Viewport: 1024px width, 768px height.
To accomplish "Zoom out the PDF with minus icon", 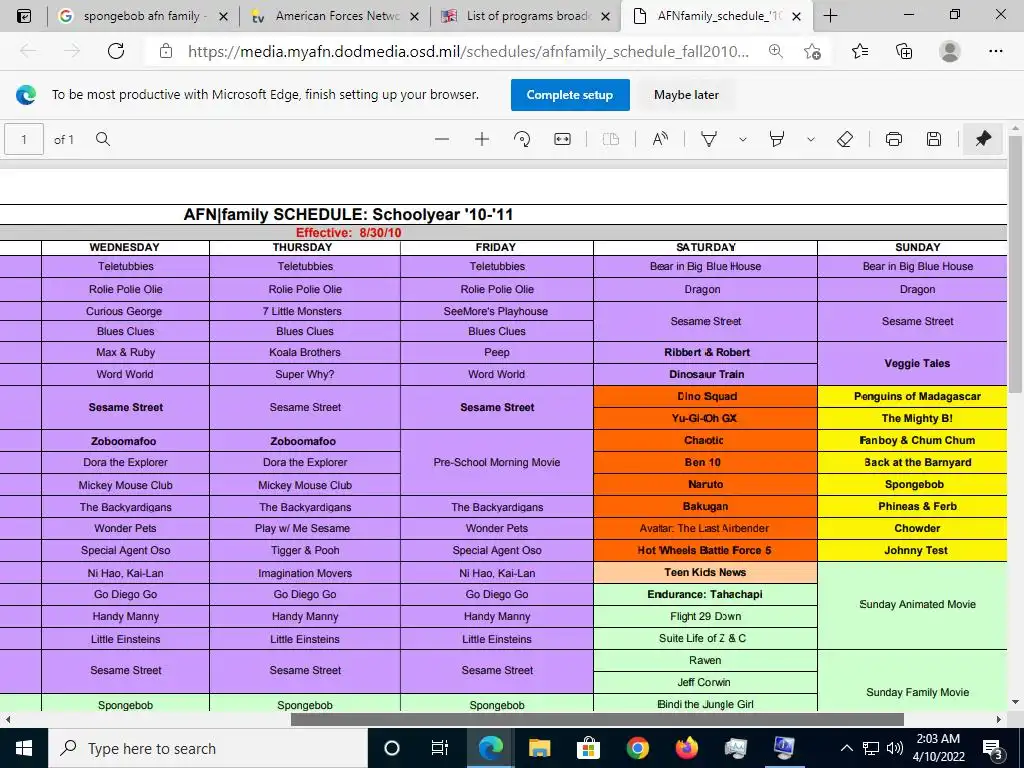I will [x=442, y=139].
